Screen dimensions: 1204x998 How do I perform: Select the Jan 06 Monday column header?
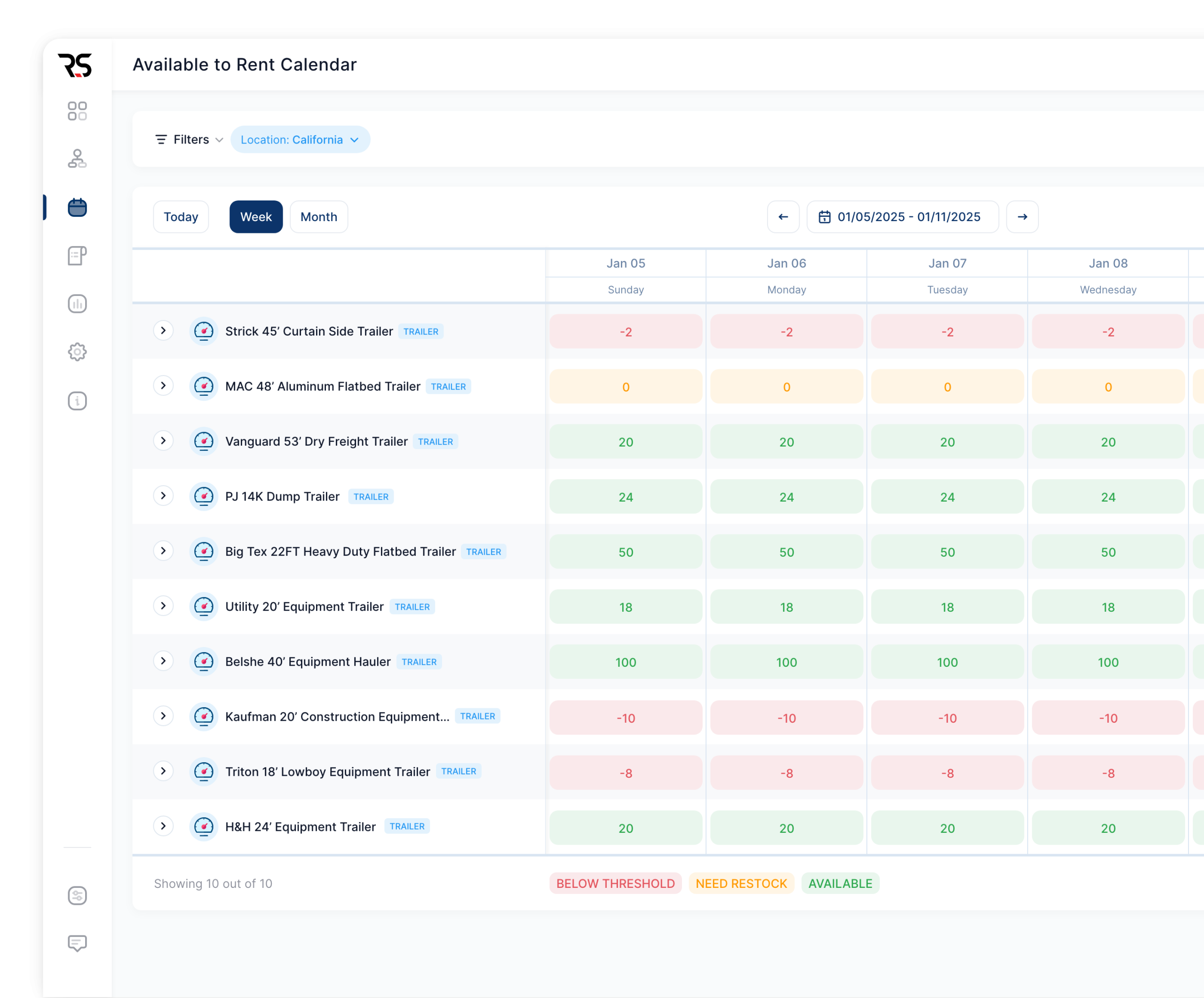coord(787,276)
